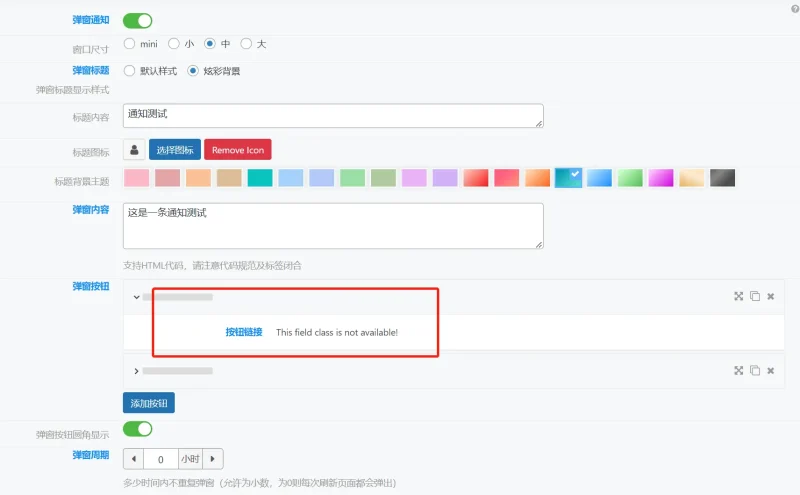
Task: Click the 选择图标 button
Action: click(x=175, y=150)
